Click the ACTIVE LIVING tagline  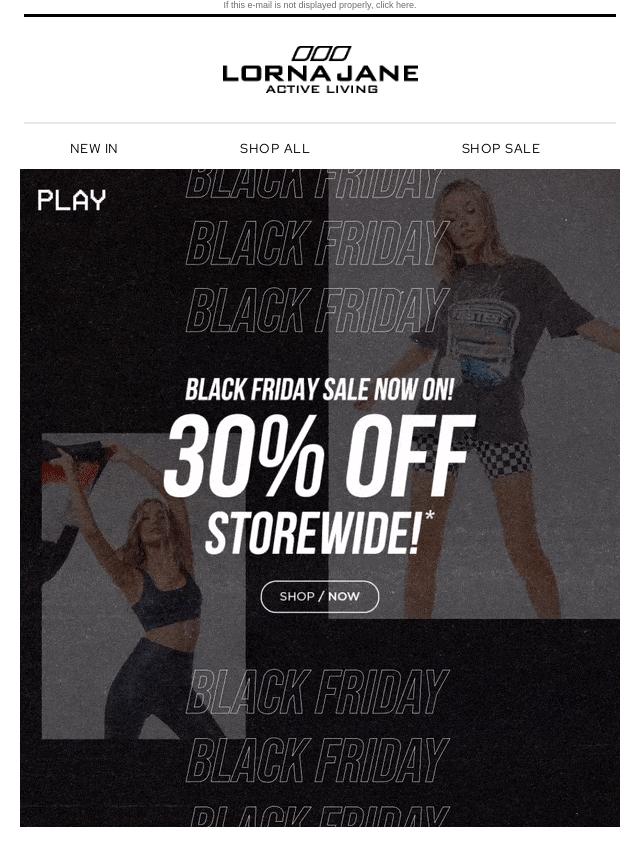pos(321,89)
